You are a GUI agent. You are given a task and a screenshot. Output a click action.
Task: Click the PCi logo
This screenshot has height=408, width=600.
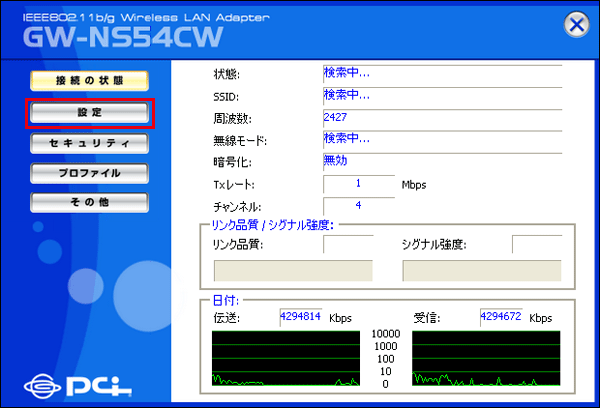[78, 385]
